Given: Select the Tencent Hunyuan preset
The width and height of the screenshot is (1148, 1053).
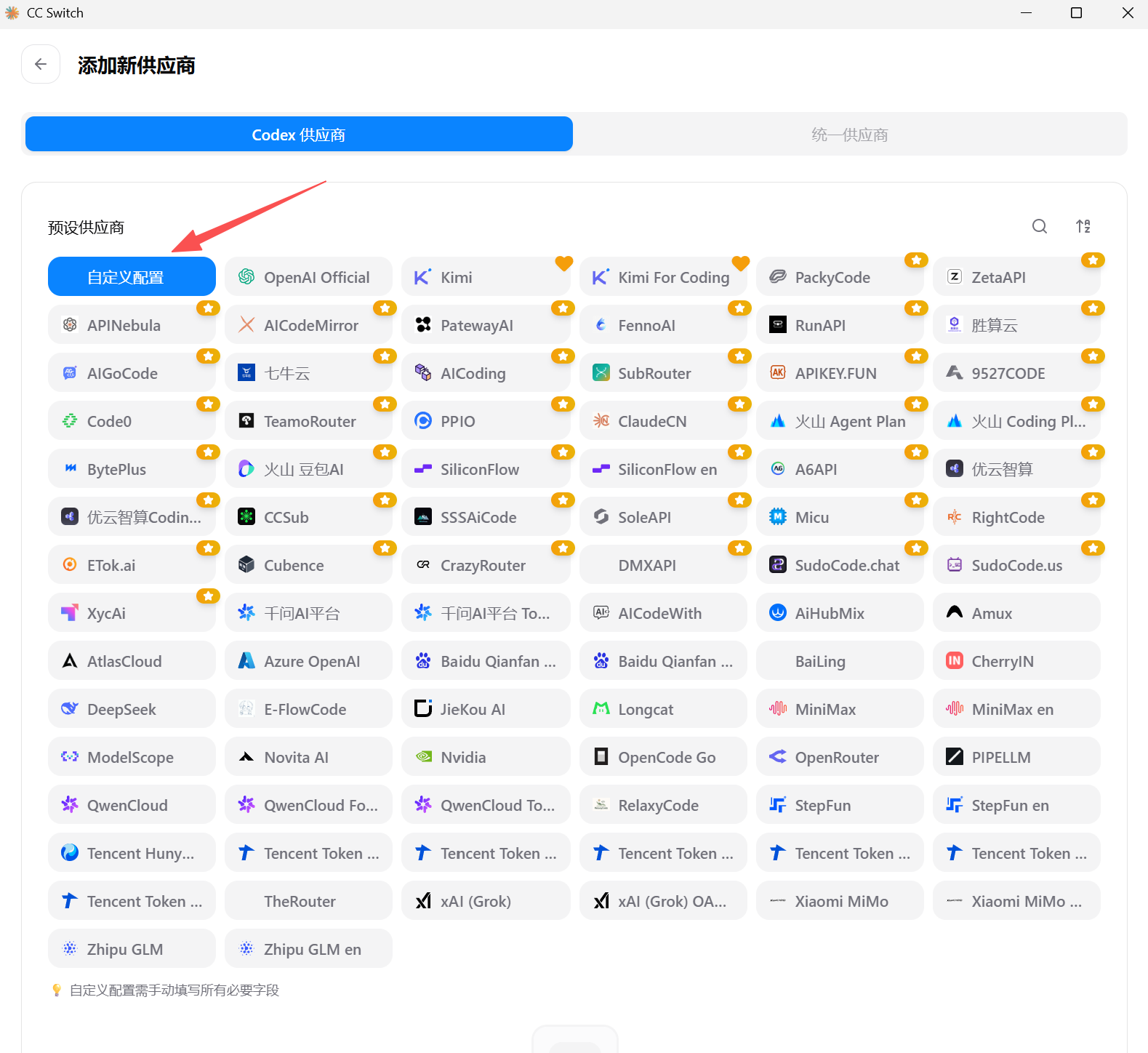Looking at the screenshot, I should click(132, 853).
